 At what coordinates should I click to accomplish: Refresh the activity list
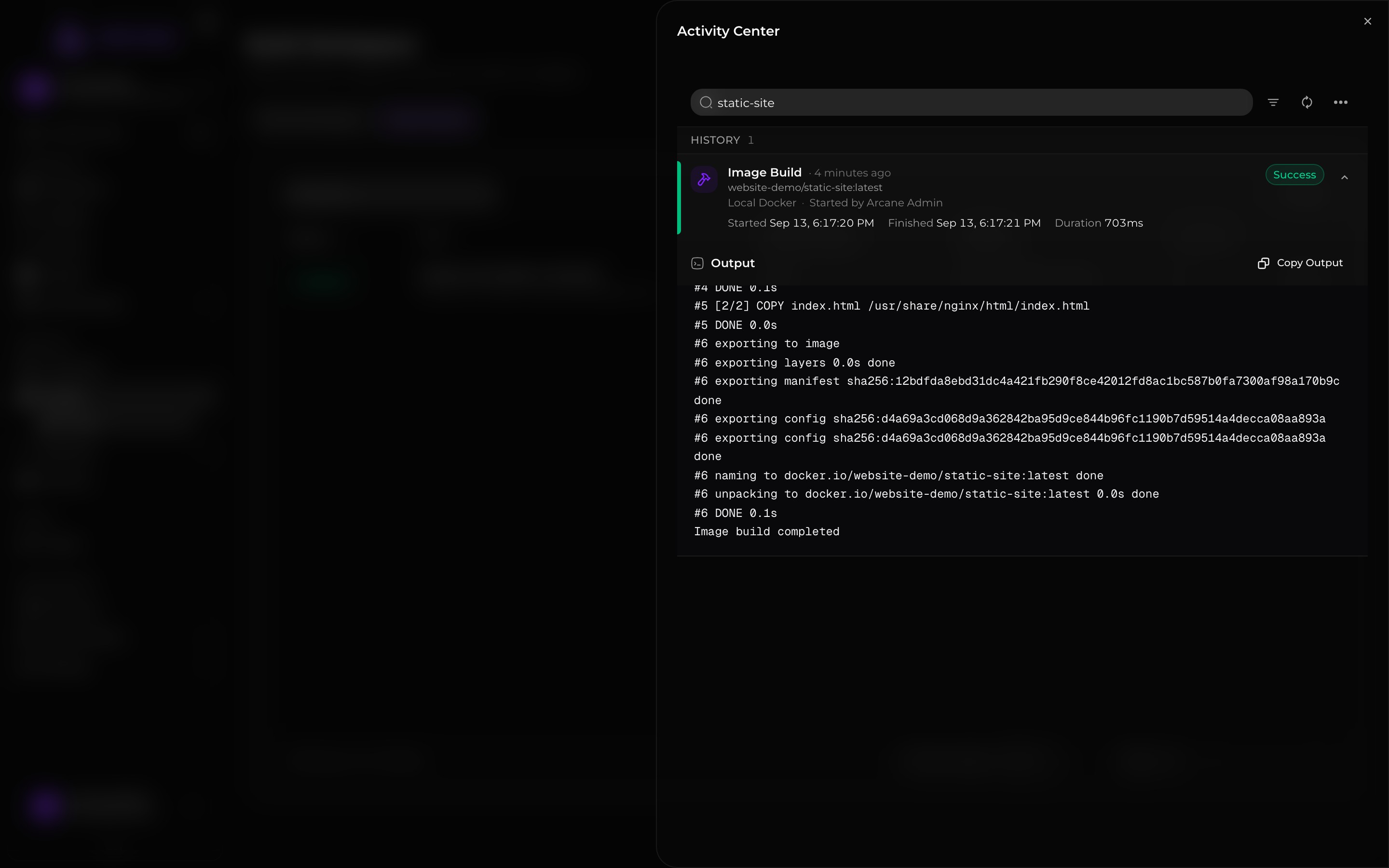[x=1307, y=102]
